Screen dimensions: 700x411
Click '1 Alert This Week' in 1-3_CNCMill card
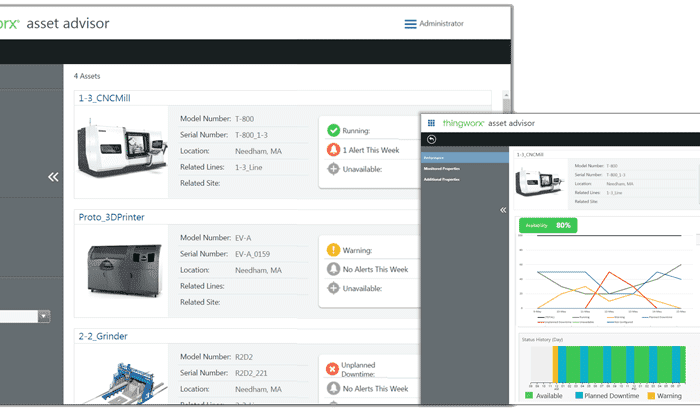[x=371, y=150]
